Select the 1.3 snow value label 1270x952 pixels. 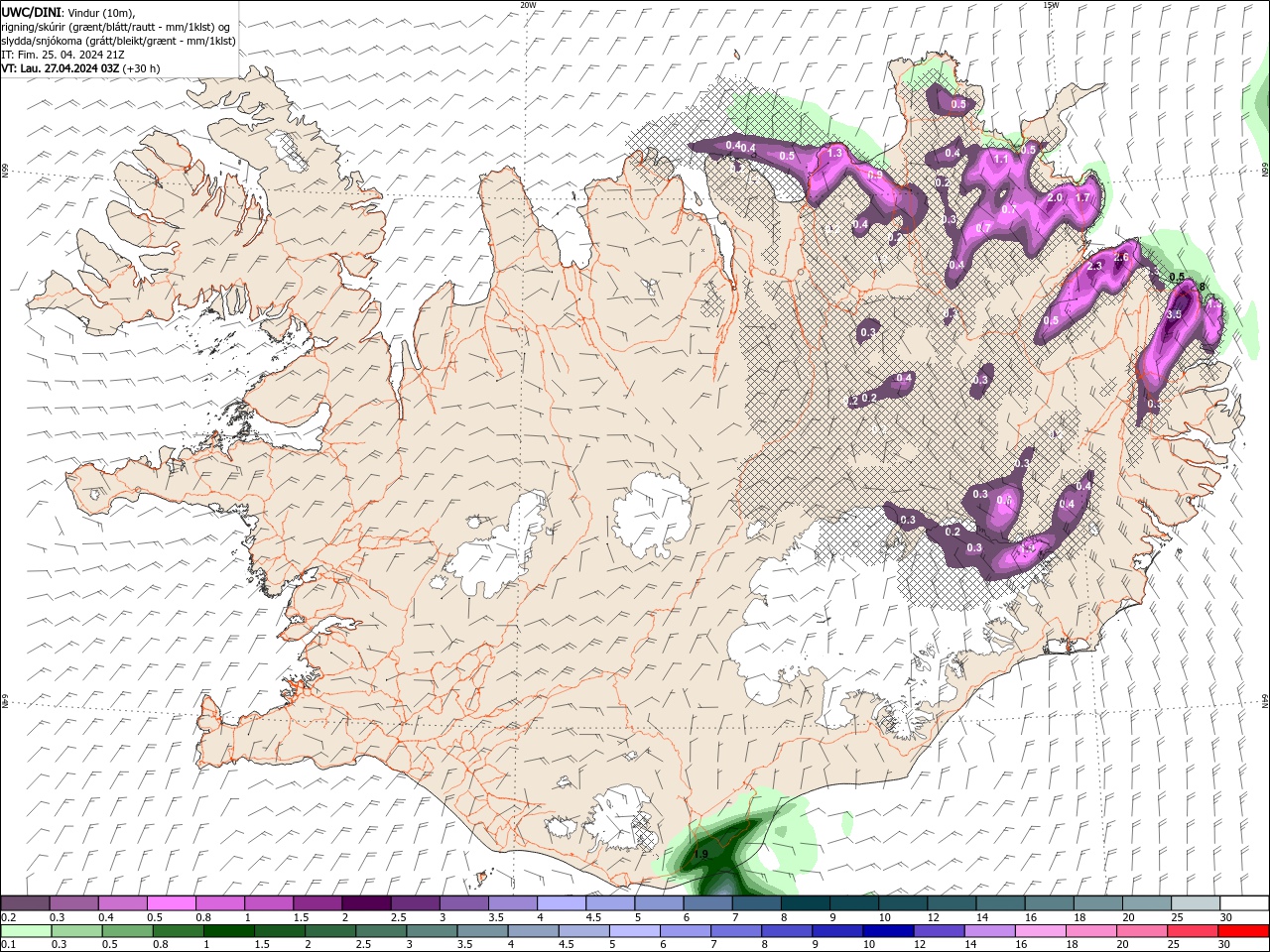[834, 153]
